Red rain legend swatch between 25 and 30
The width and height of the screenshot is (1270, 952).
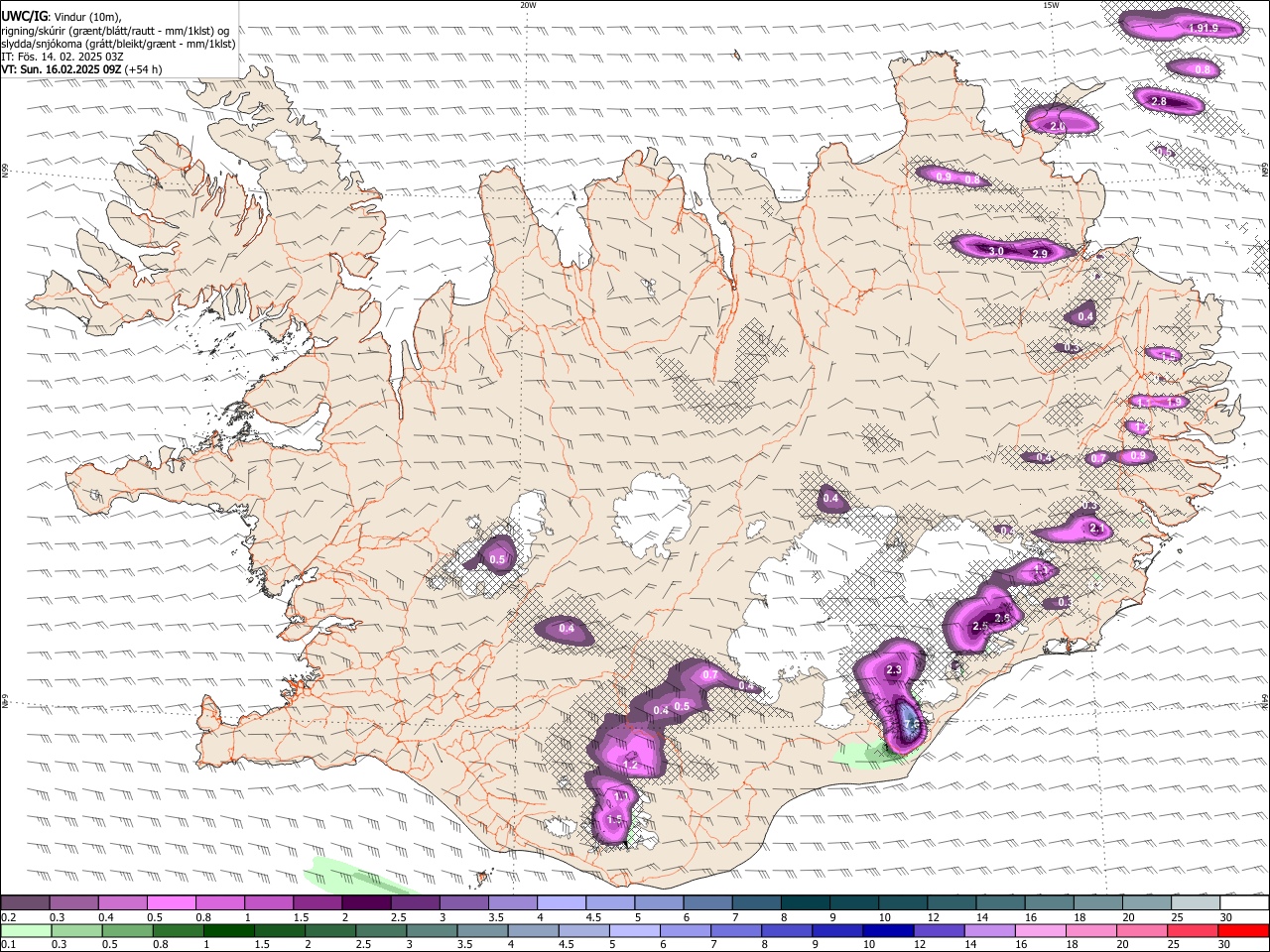[x=1194, y=931]
